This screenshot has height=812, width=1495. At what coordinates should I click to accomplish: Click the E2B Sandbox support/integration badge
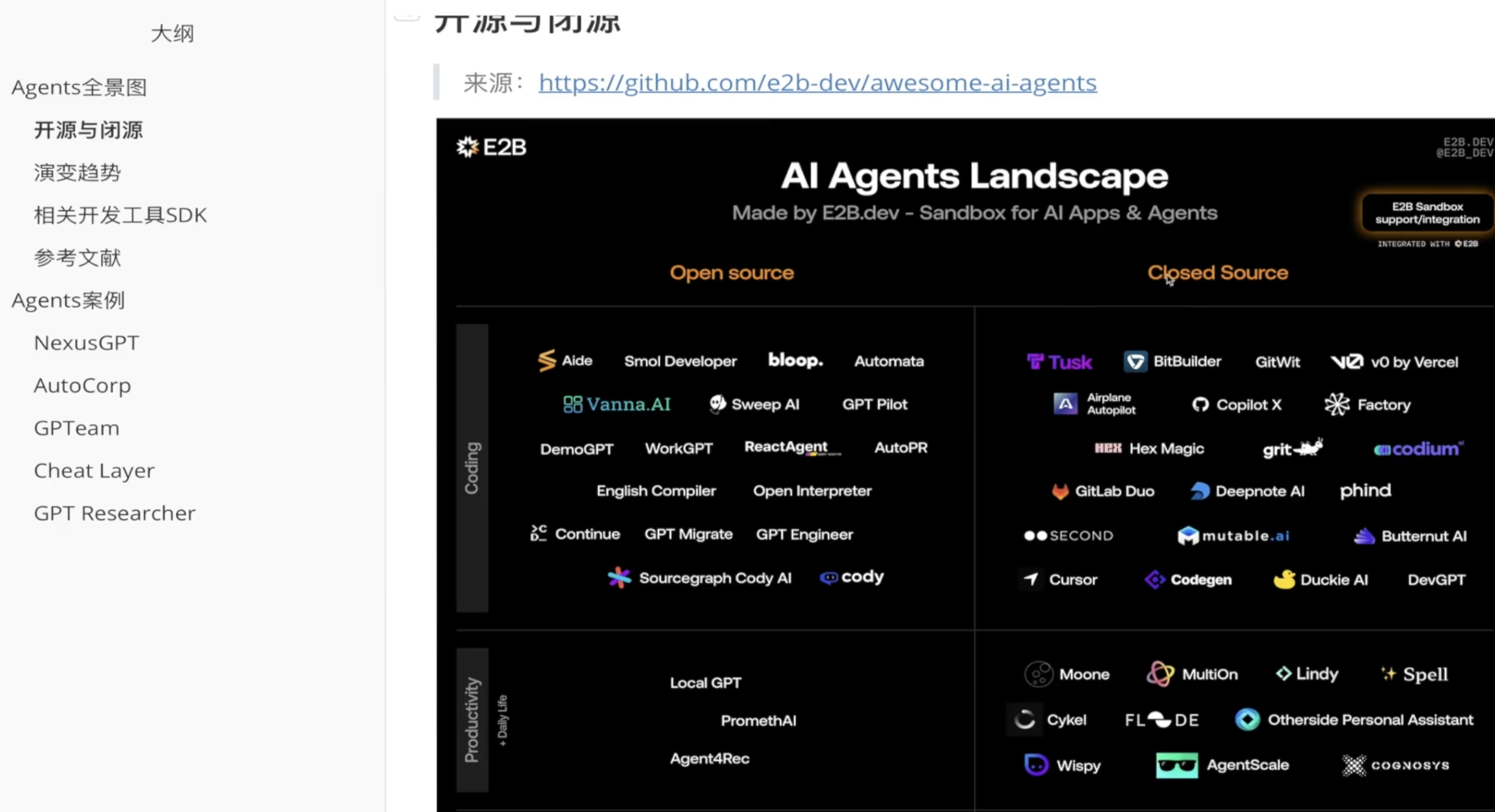(x=1427, y=213)
